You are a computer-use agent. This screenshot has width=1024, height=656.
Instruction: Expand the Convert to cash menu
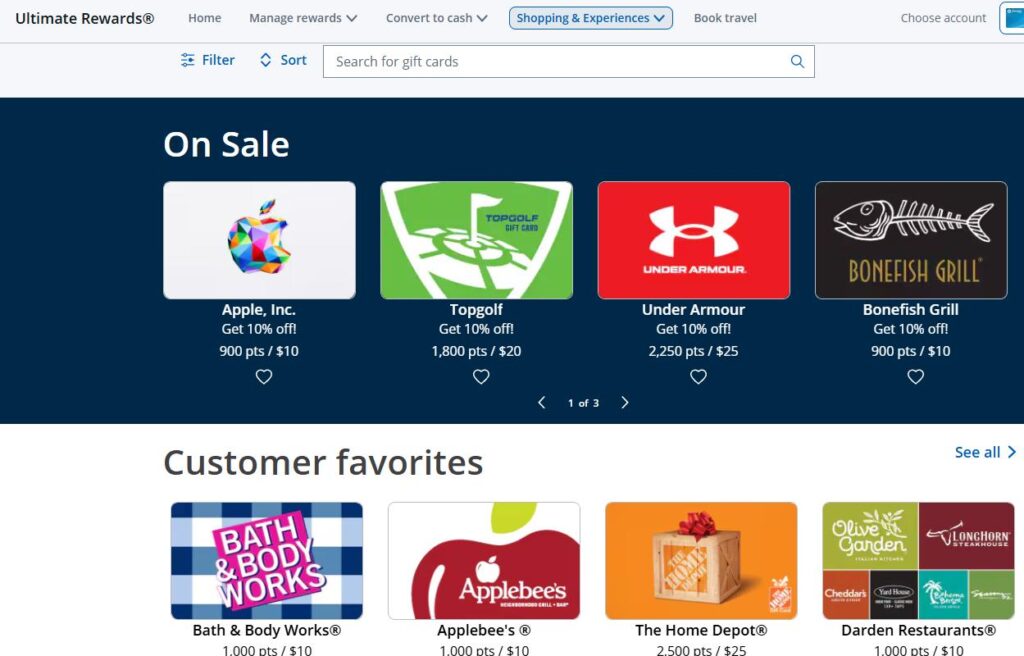click(x=436, y=18)
